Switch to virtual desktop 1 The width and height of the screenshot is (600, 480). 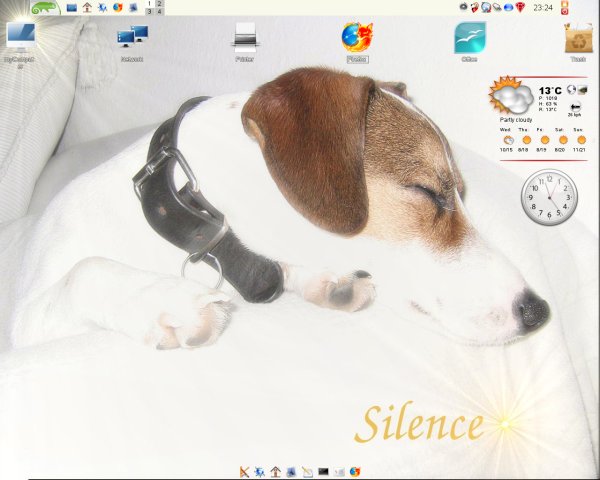(x=150, y=4)
